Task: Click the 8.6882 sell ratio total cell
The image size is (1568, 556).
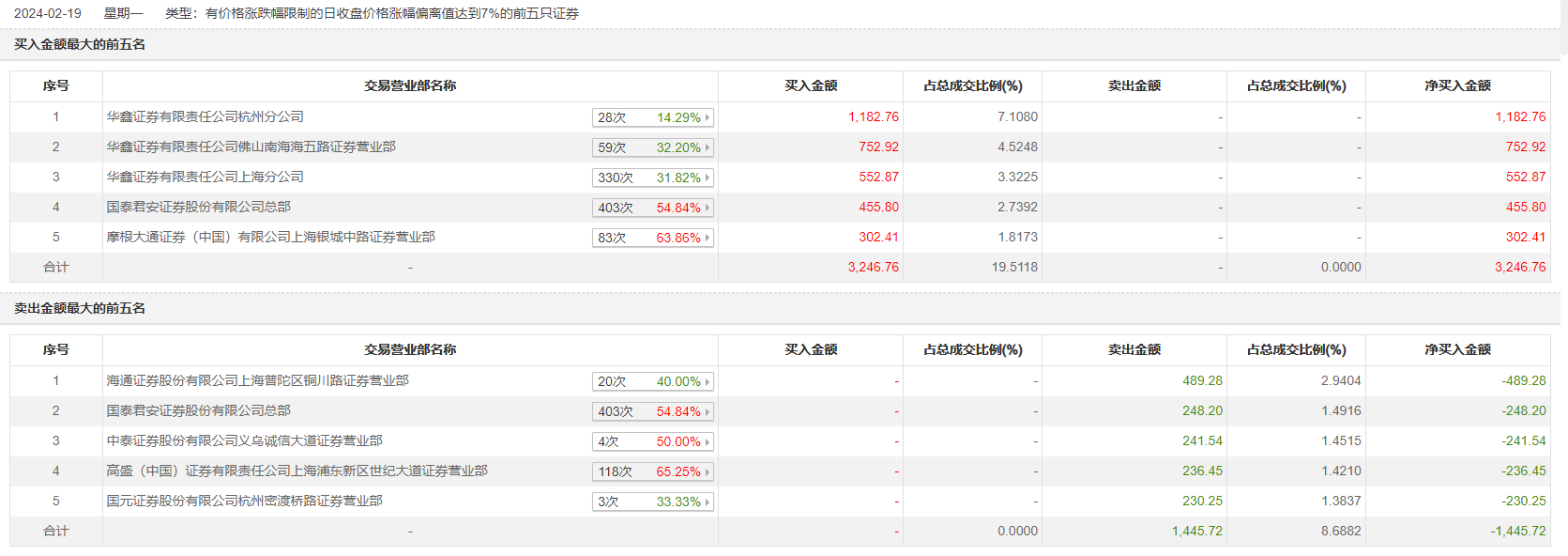Action: point(1340,531)
